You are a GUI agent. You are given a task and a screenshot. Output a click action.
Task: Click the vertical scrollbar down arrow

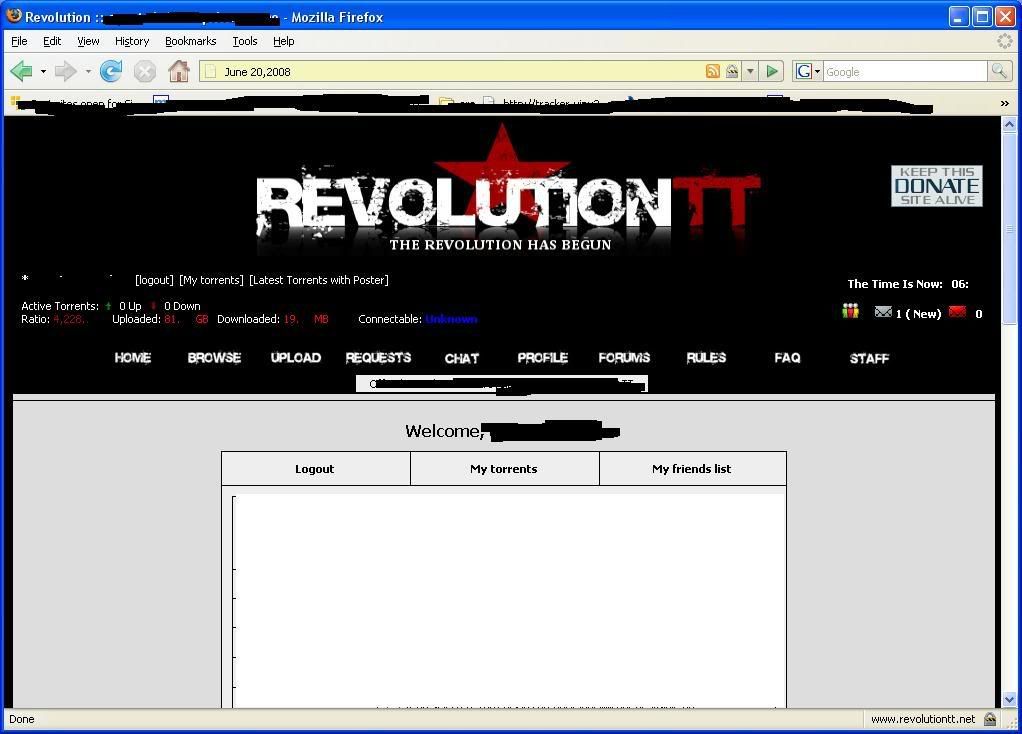coord(1009,699)
